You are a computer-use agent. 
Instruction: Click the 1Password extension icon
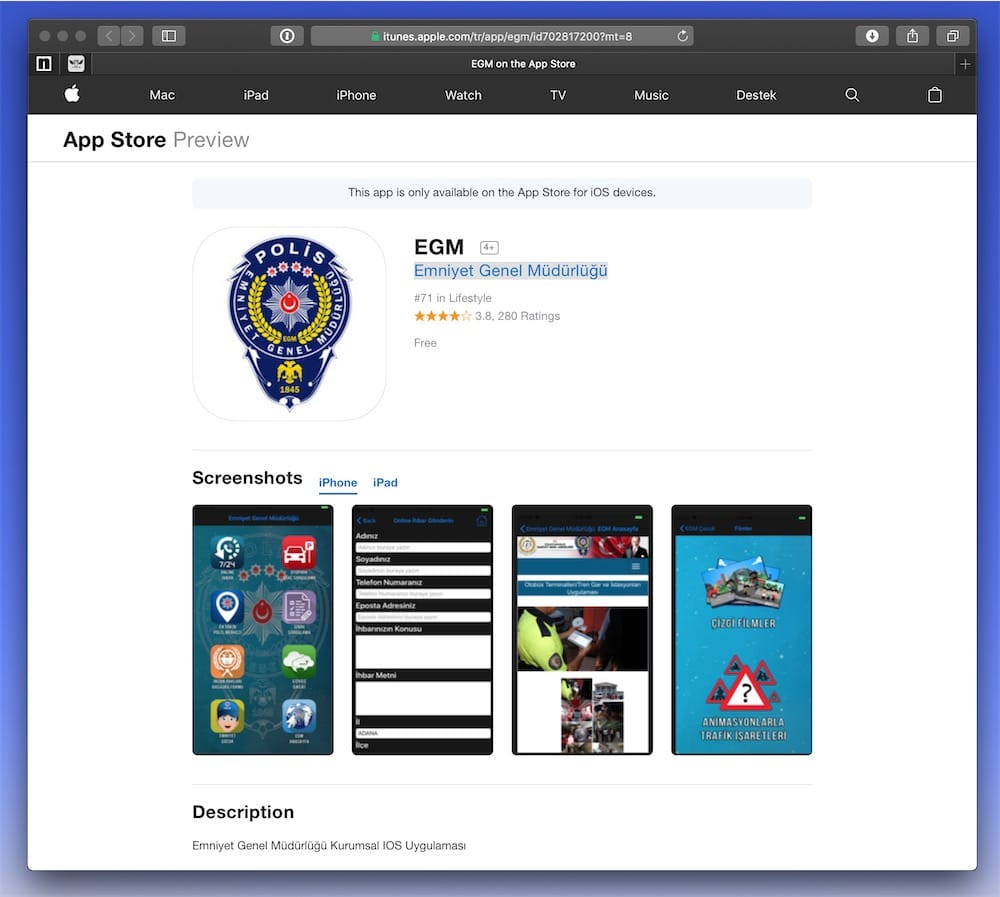[x=287, y=36]
